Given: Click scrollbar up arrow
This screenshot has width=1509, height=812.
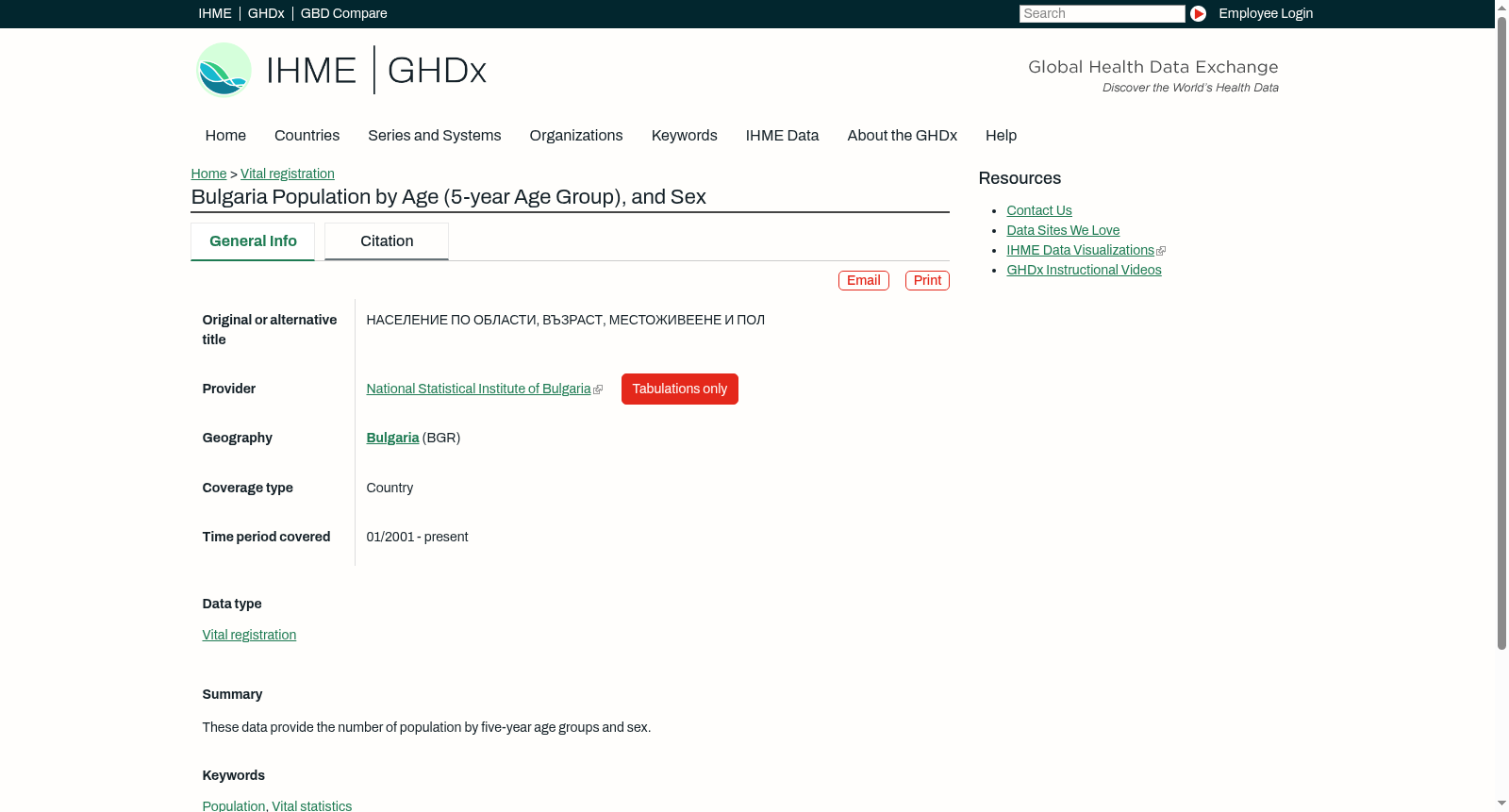Looking at the screenshot, I should point(1501,8).
